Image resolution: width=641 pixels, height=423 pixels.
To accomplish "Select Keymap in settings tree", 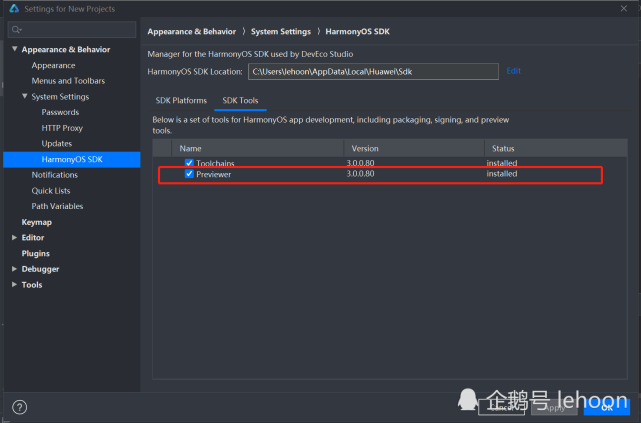I will pyautogui.click(x=37, y=222).
